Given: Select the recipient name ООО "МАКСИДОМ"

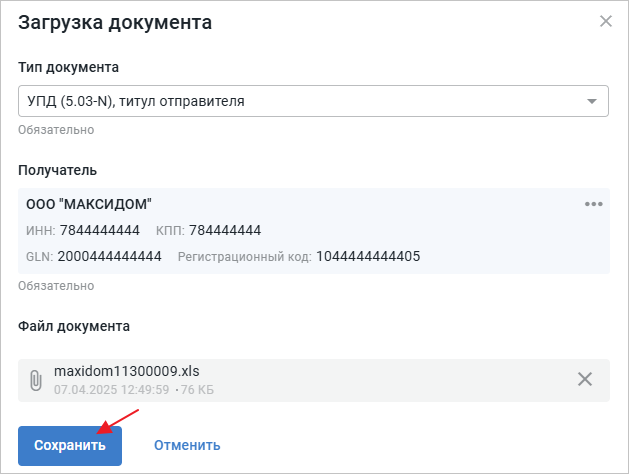Looking at the screenshot, I should tap(89, 204).
